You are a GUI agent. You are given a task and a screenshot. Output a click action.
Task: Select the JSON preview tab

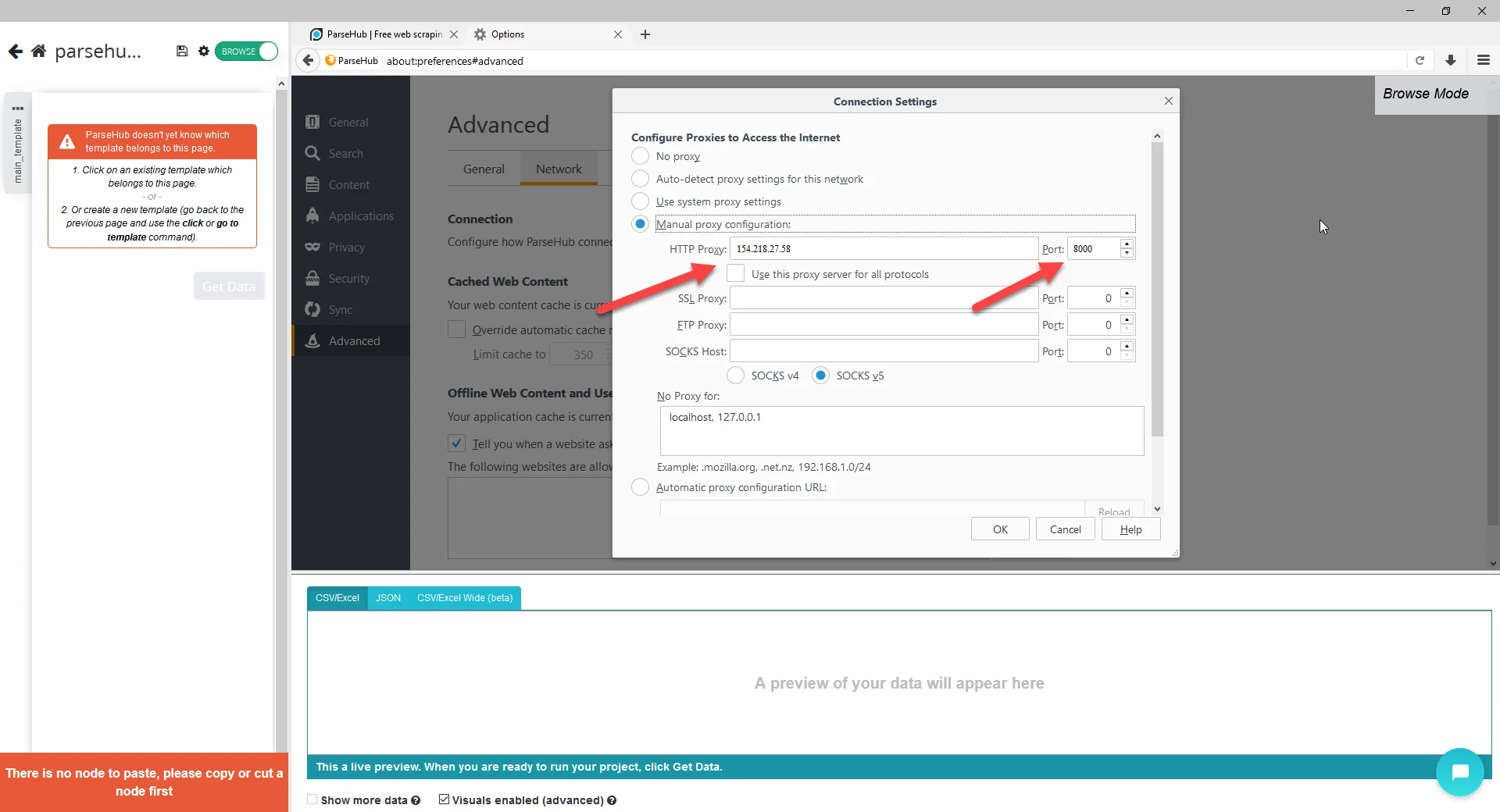coord(388,598)
